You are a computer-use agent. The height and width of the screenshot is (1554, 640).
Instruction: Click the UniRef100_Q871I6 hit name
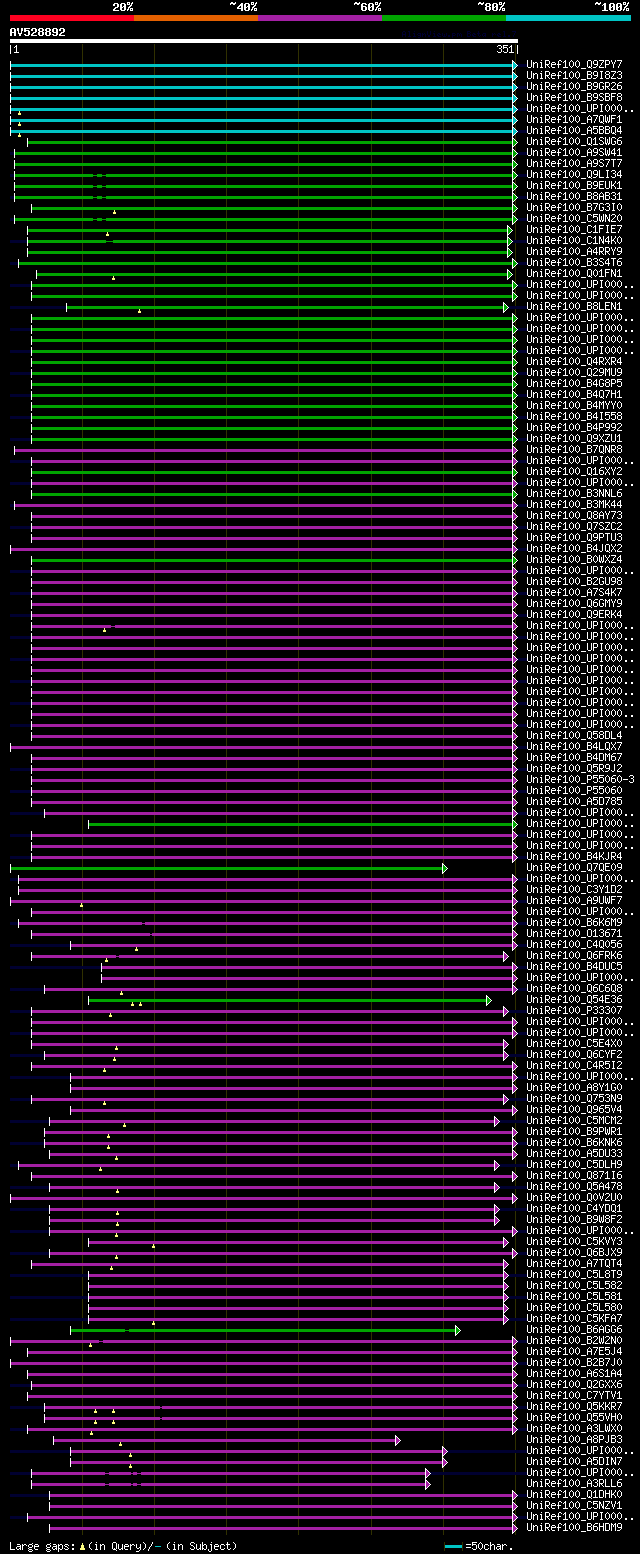tap(574, 1175)
